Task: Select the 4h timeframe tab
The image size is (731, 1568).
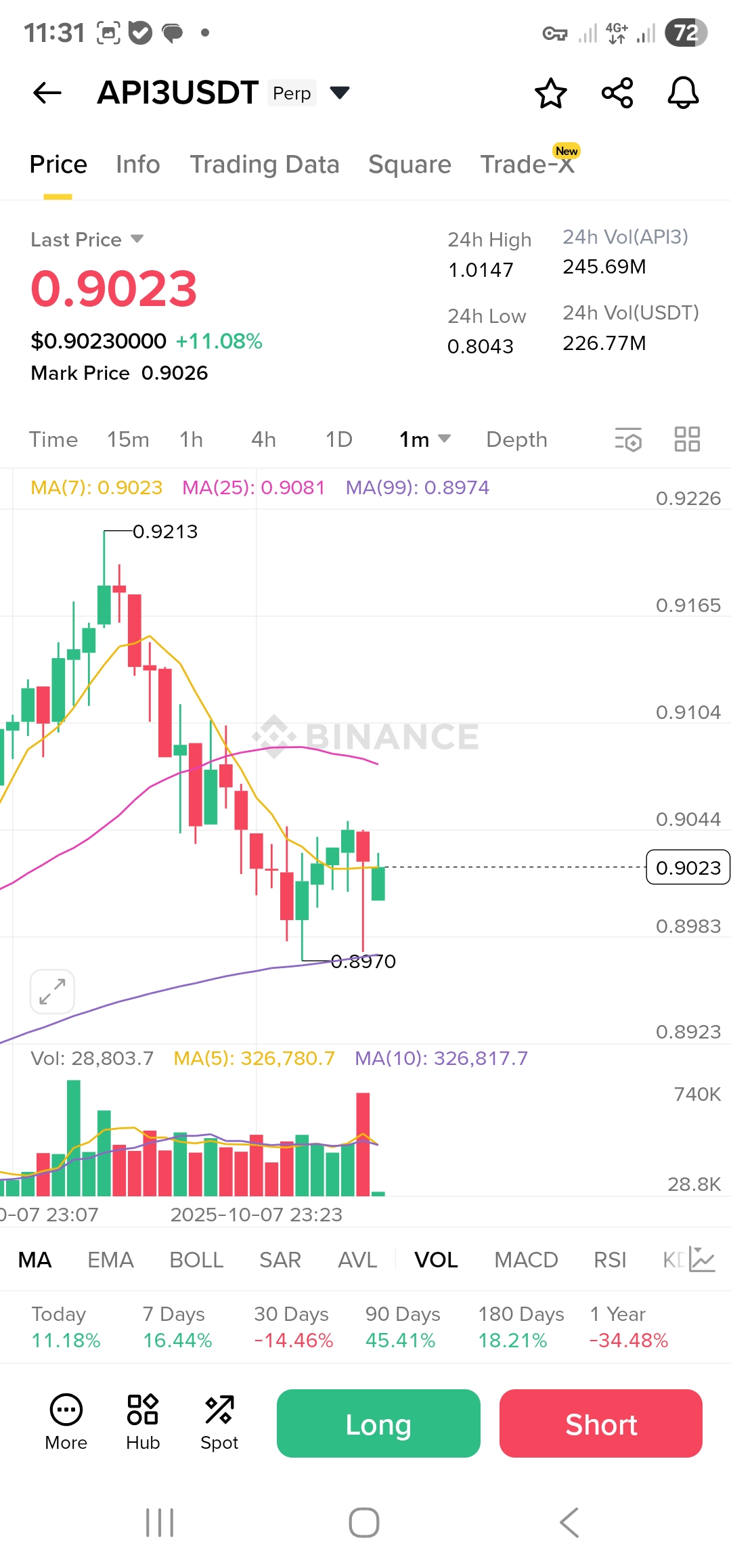Action: (x=263, y=439)
